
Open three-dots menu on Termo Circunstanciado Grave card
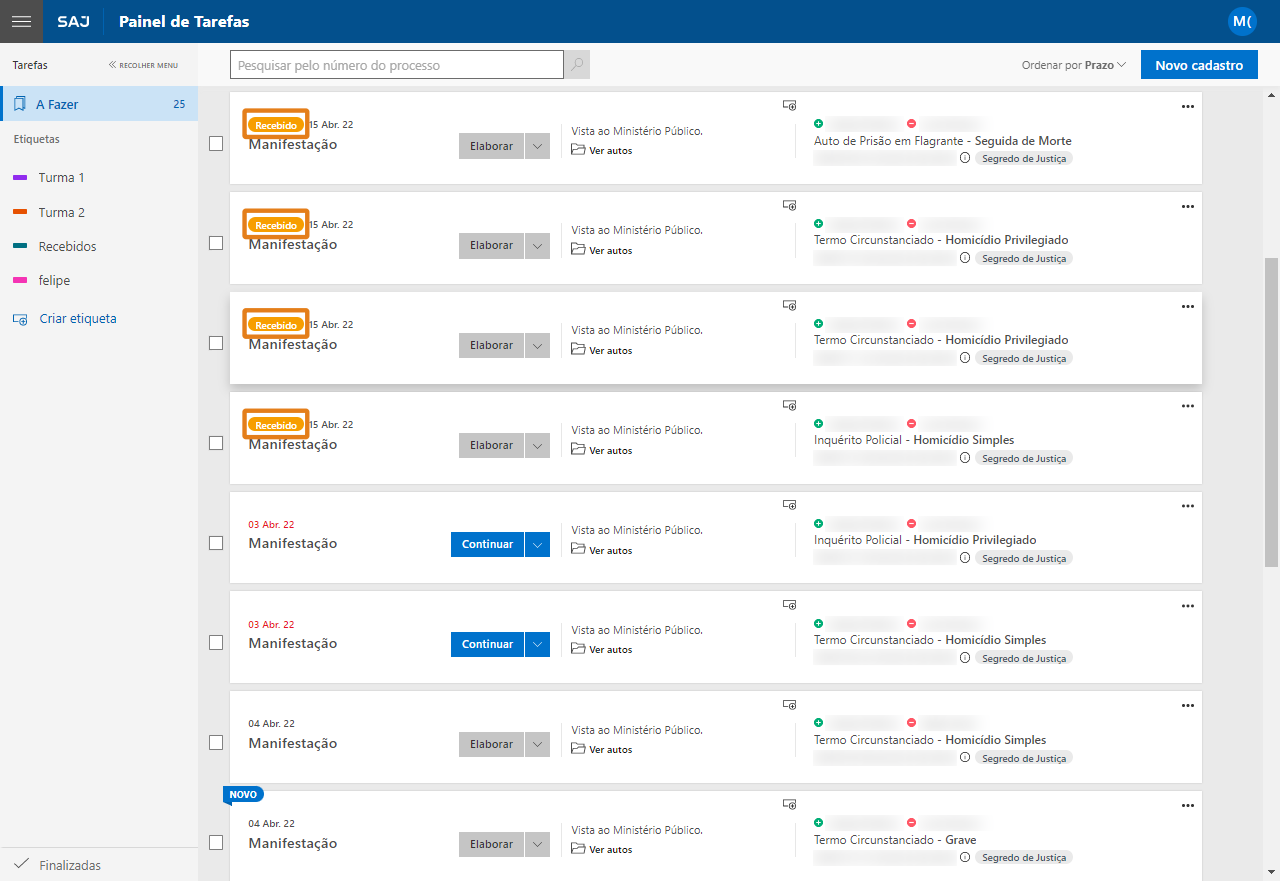[1187, 805]
